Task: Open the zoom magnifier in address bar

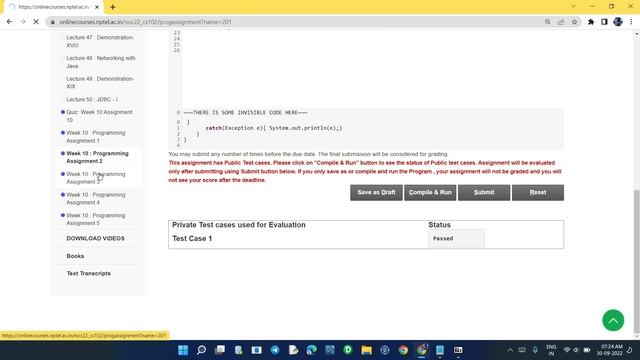Action: click(547, 22)
